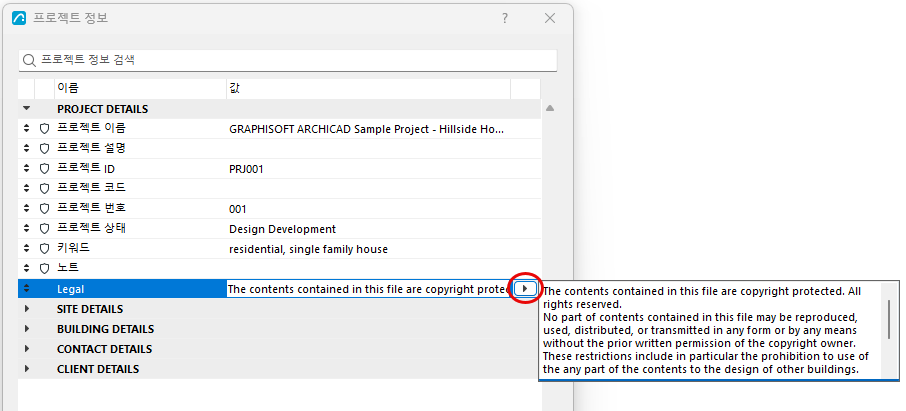Select the 노트 row label

point(68,268)
